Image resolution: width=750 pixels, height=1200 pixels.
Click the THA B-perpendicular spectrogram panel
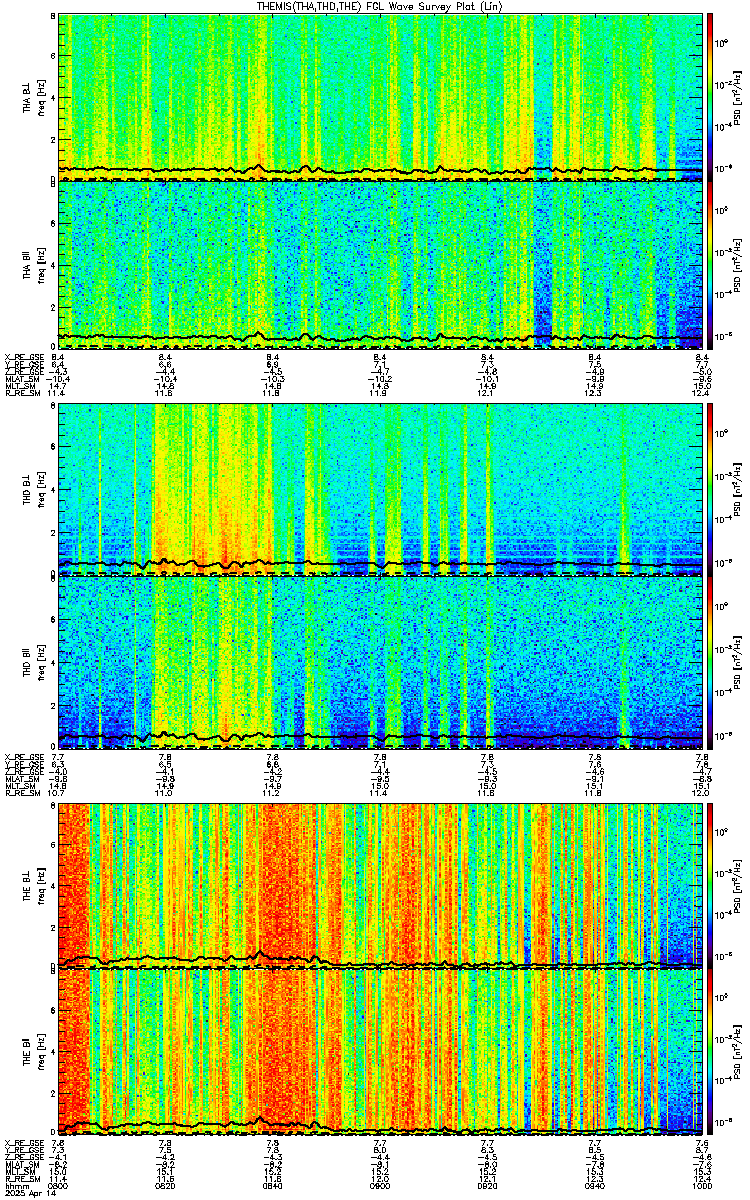pos(381,97)
